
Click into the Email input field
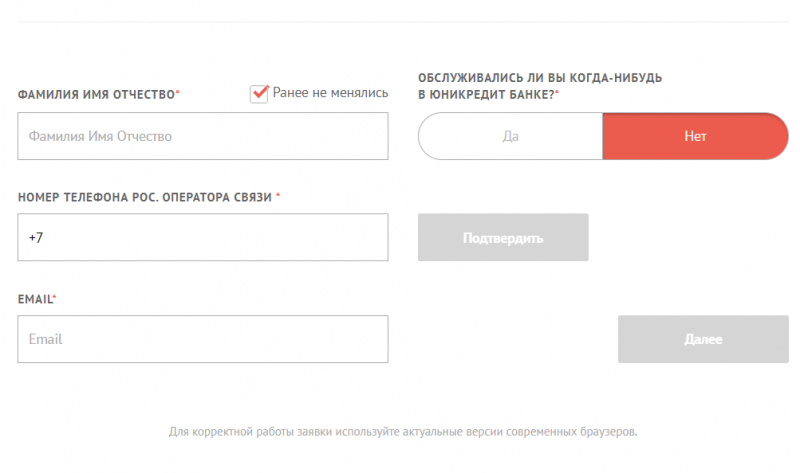click(x=203, y=339)
